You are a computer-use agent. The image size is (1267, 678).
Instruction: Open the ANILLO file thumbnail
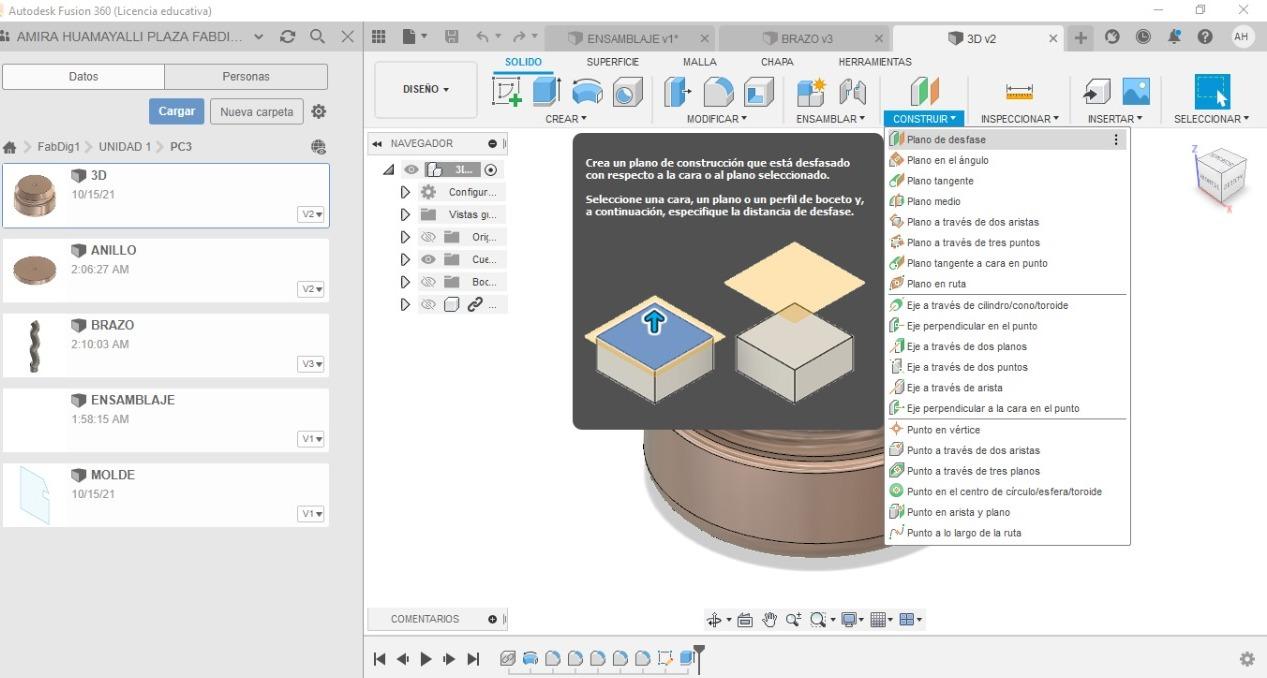tap(35, 269)
